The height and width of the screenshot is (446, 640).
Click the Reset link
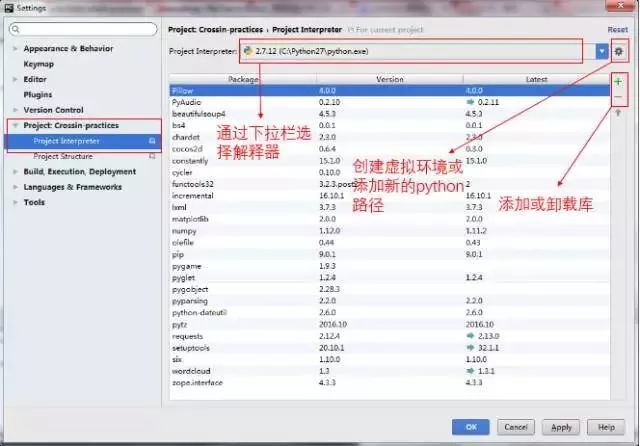tap(618, 29)
